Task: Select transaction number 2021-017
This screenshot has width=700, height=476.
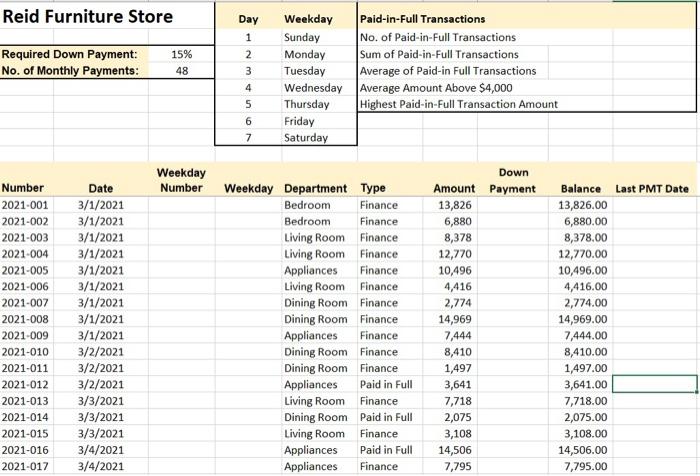Action: pos(25,466)
